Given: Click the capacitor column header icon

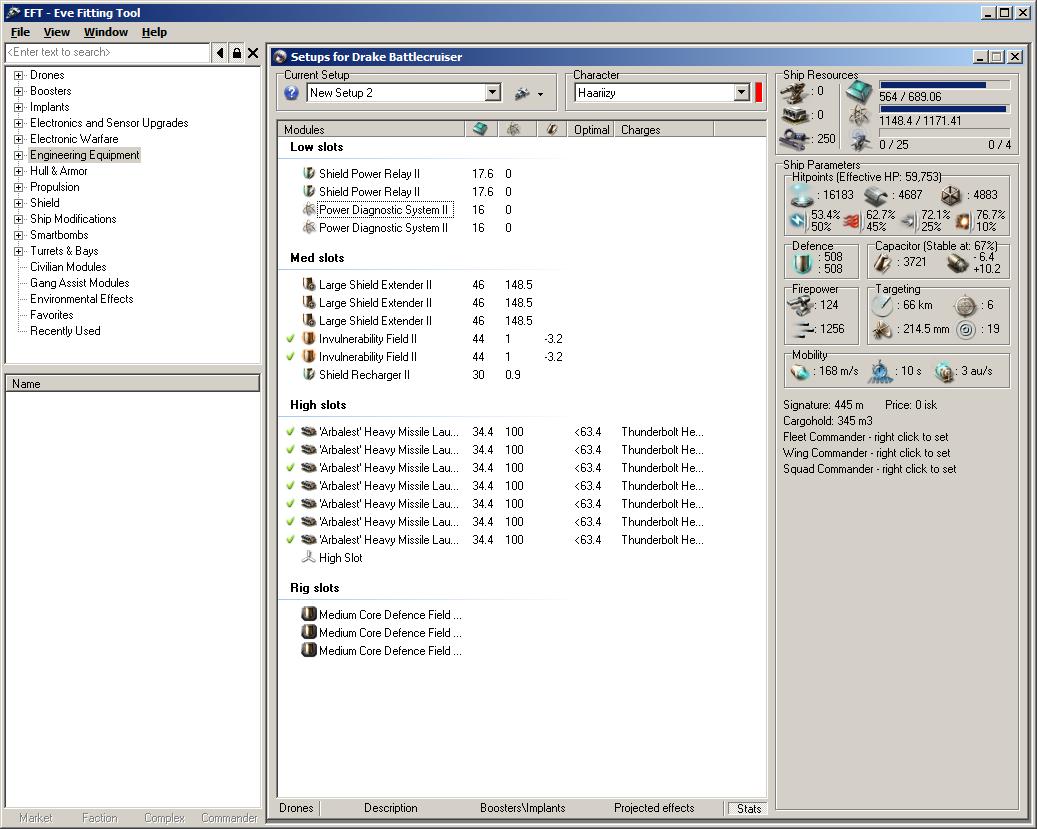Looking at the screenshot, I should [x=552, y=130].
